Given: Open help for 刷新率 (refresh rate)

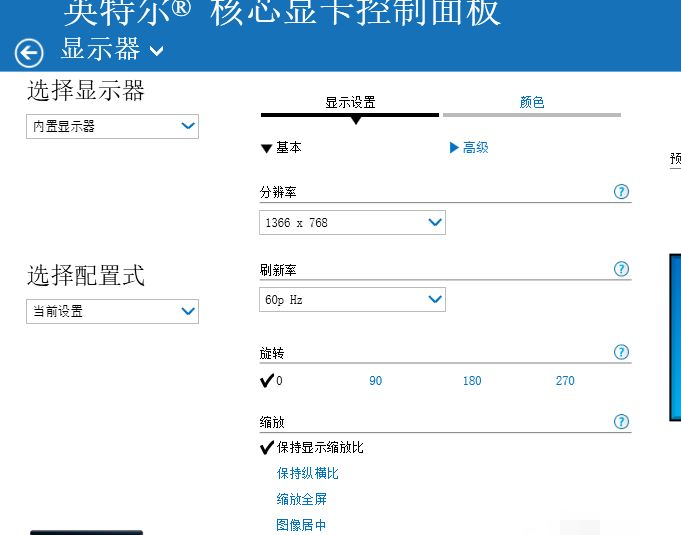Looking at the screenshot, I should pos(621,269).
